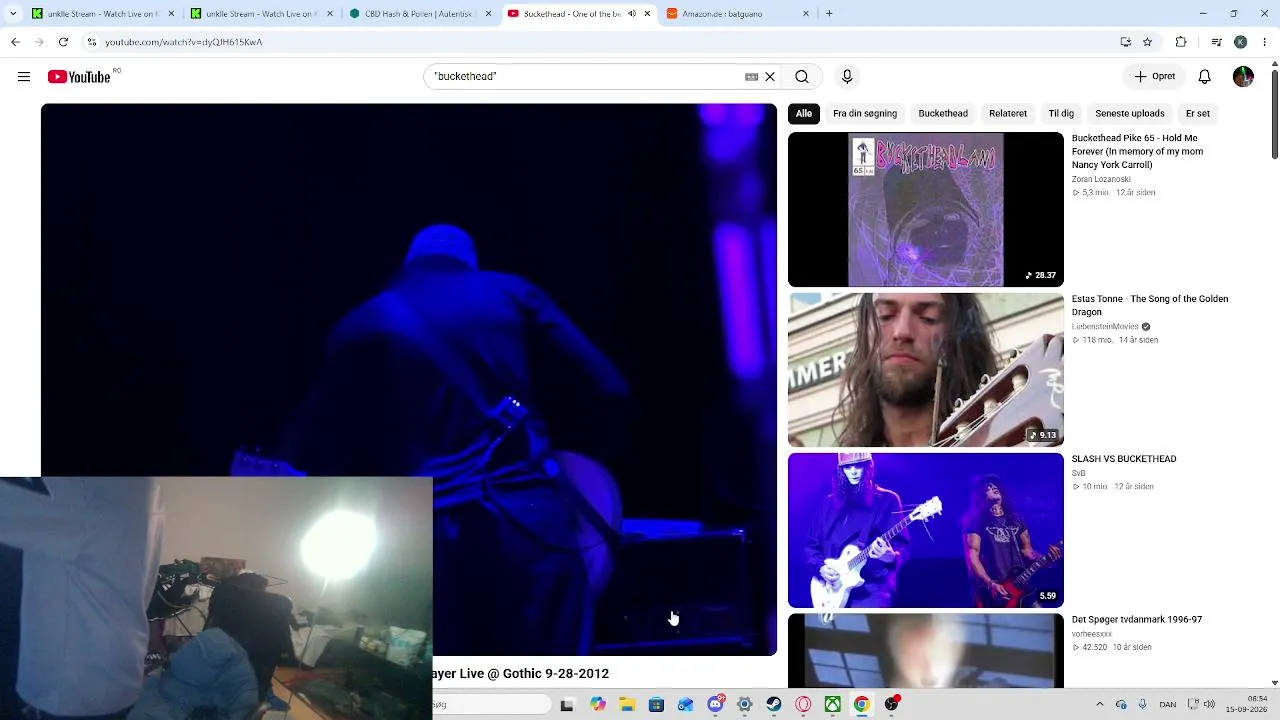Viewport: 1280px width, 720px height.
Task: Start voice search with microphone icon
Action: pyautogui.click(x=847, y=77)
